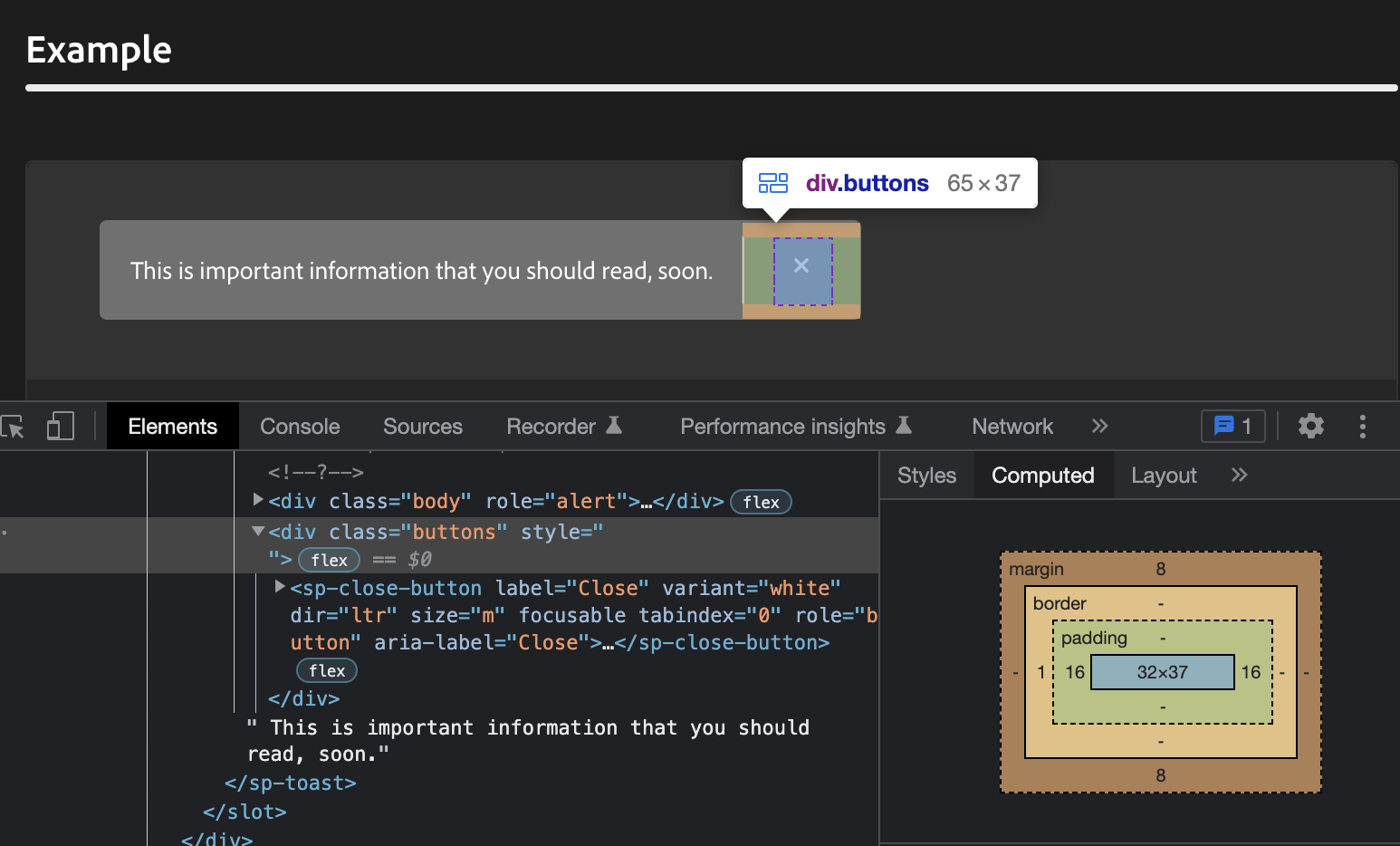Click the box model padding label
Viewport: 1400px width, 846px height.
(x=1094, y=638)
